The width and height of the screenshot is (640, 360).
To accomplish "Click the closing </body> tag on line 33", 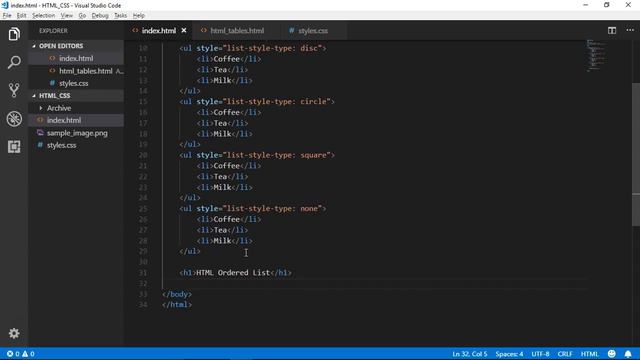I will click(x=177, y=294).
